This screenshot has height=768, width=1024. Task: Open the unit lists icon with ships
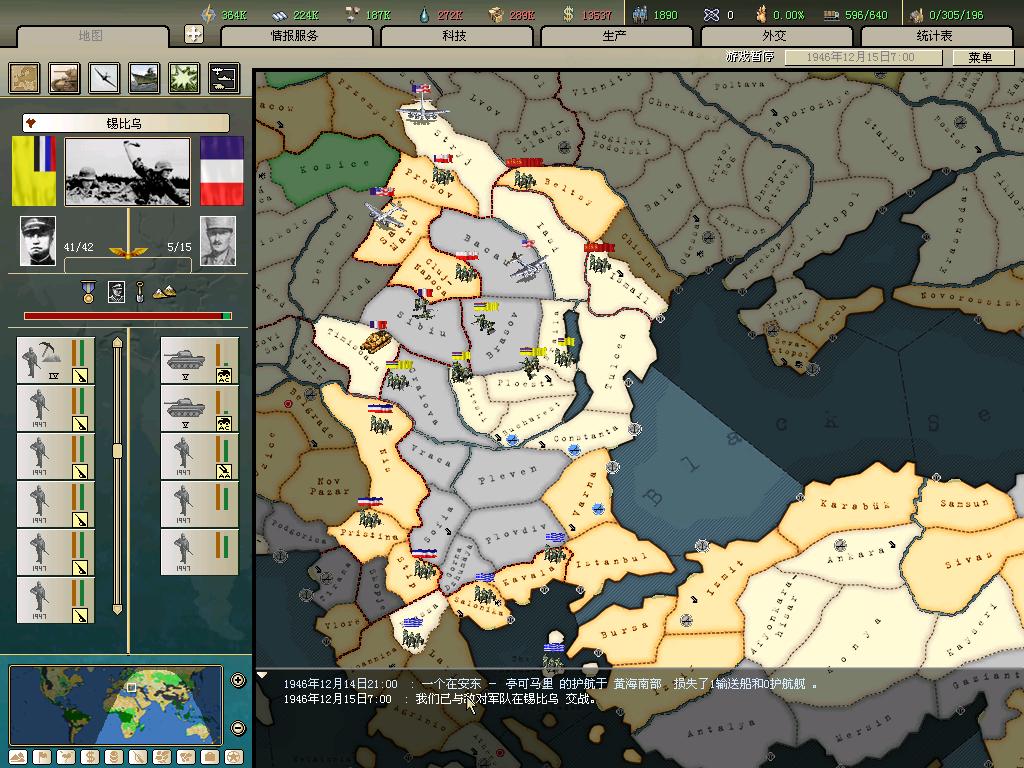coord(223,78)
